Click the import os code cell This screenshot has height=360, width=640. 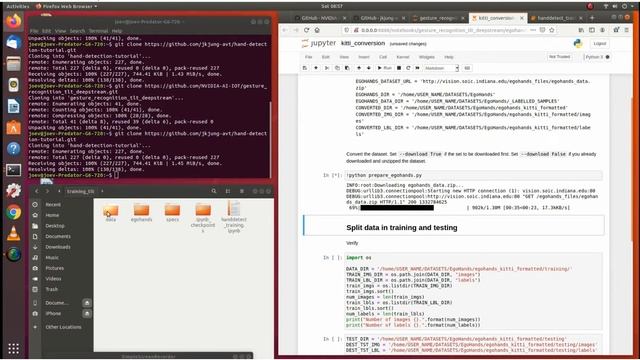(473, 291)
